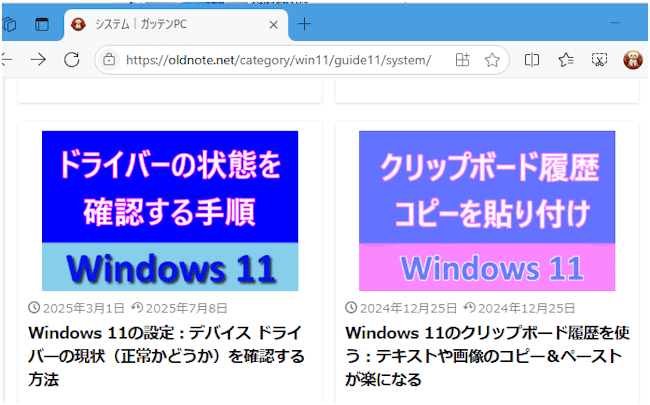Click the published date 2025年3月1日

[x=76, y=308]
